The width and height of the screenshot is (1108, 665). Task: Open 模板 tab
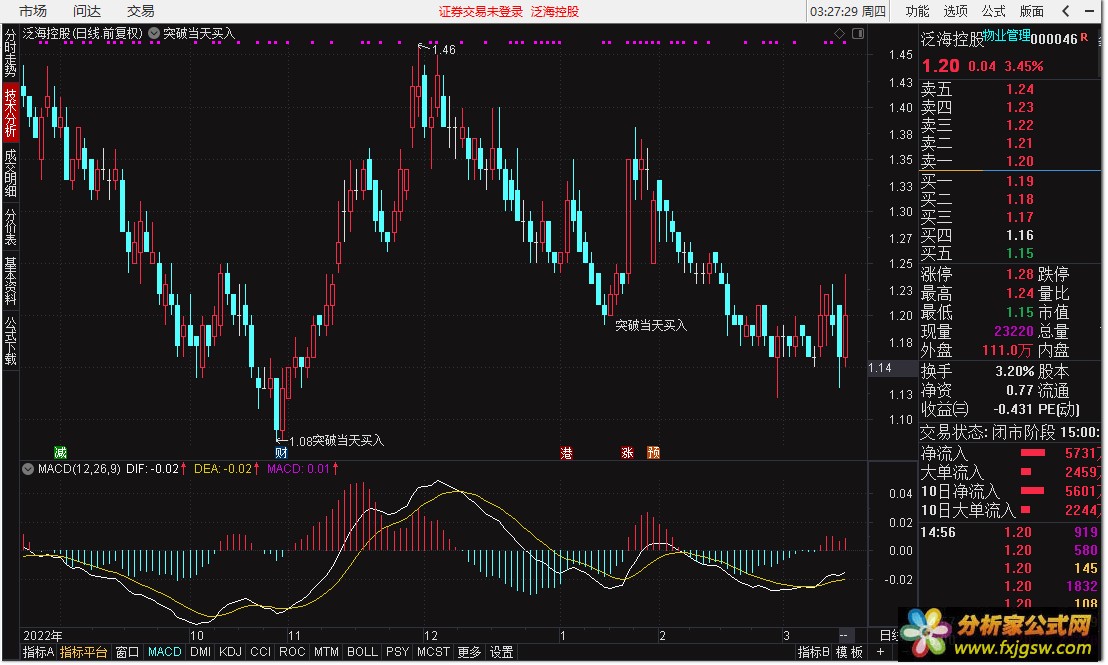tap(849, 652)
